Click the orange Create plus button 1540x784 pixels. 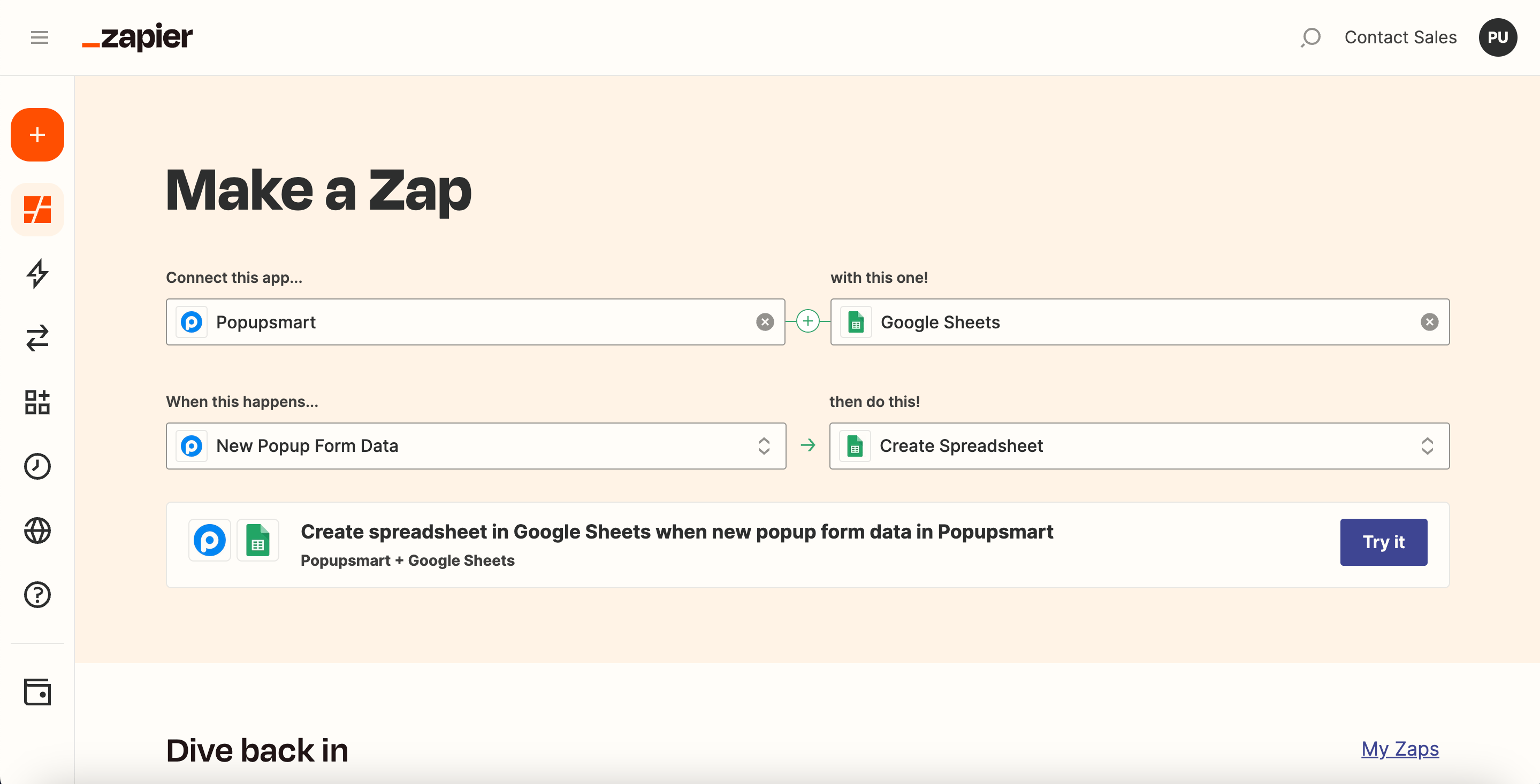point(37,134)
